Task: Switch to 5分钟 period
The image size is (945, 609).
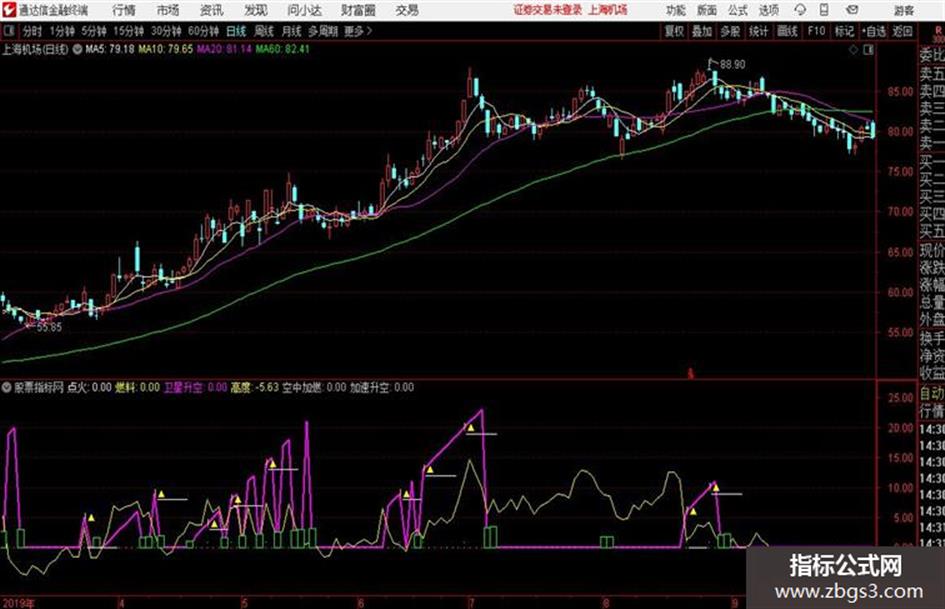Action: tap(93, 31)
